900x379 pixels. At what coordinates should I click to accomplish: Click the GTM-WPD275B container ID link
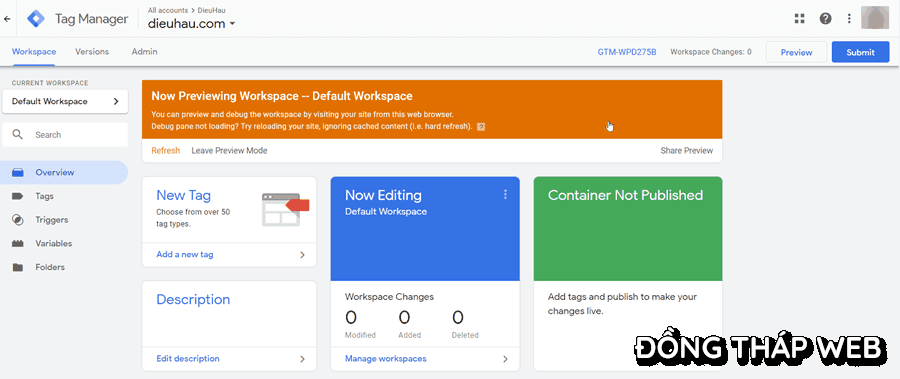click(627, 52)
